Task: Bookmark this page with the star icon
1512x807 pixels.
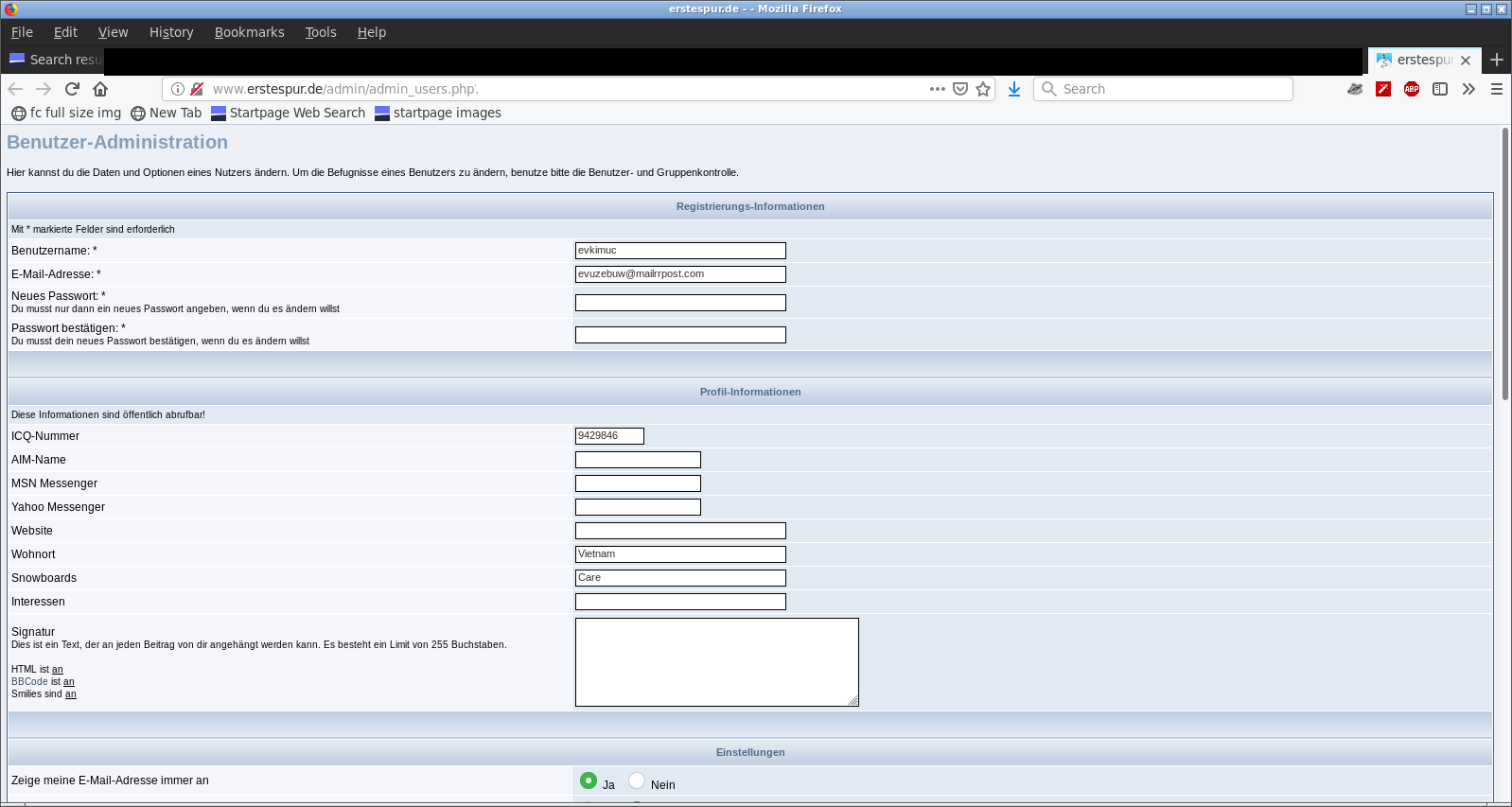Action: click(983, 89)
